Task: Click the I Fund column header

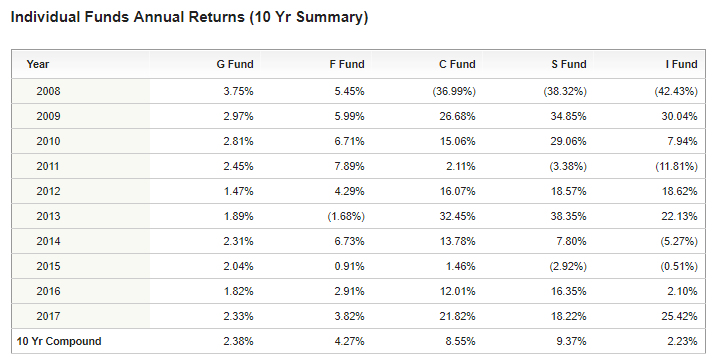Action: pos(681,64)
